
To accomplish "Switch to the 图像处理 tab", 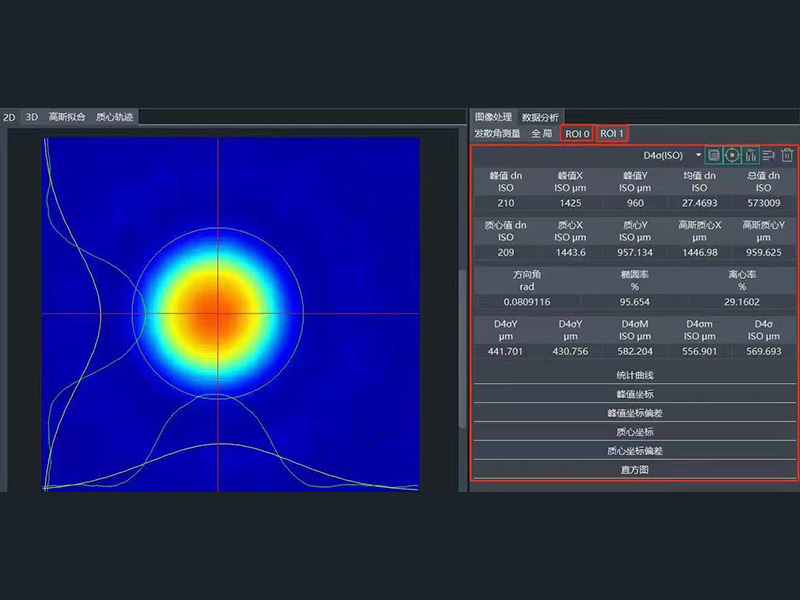I will (x=493, y=117).
